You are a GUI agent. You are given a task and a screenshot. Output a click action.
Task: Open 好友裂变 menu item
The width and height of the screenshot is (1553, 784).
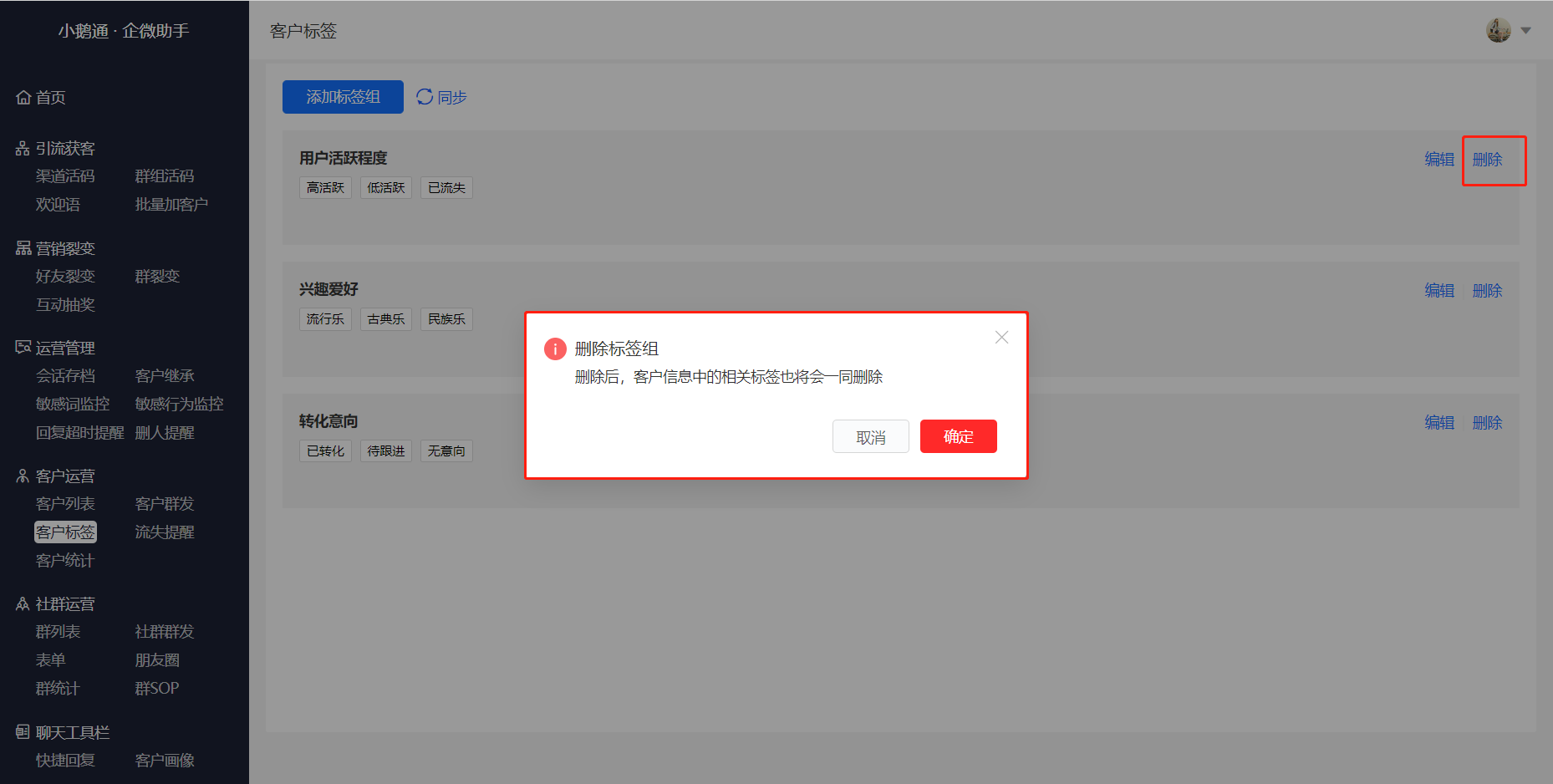65,277
